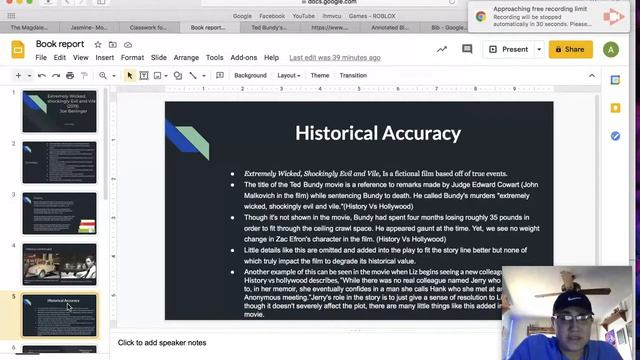
Task: Switch to the Annotated Bi... browser tab
Action: [x=390, y=27]
